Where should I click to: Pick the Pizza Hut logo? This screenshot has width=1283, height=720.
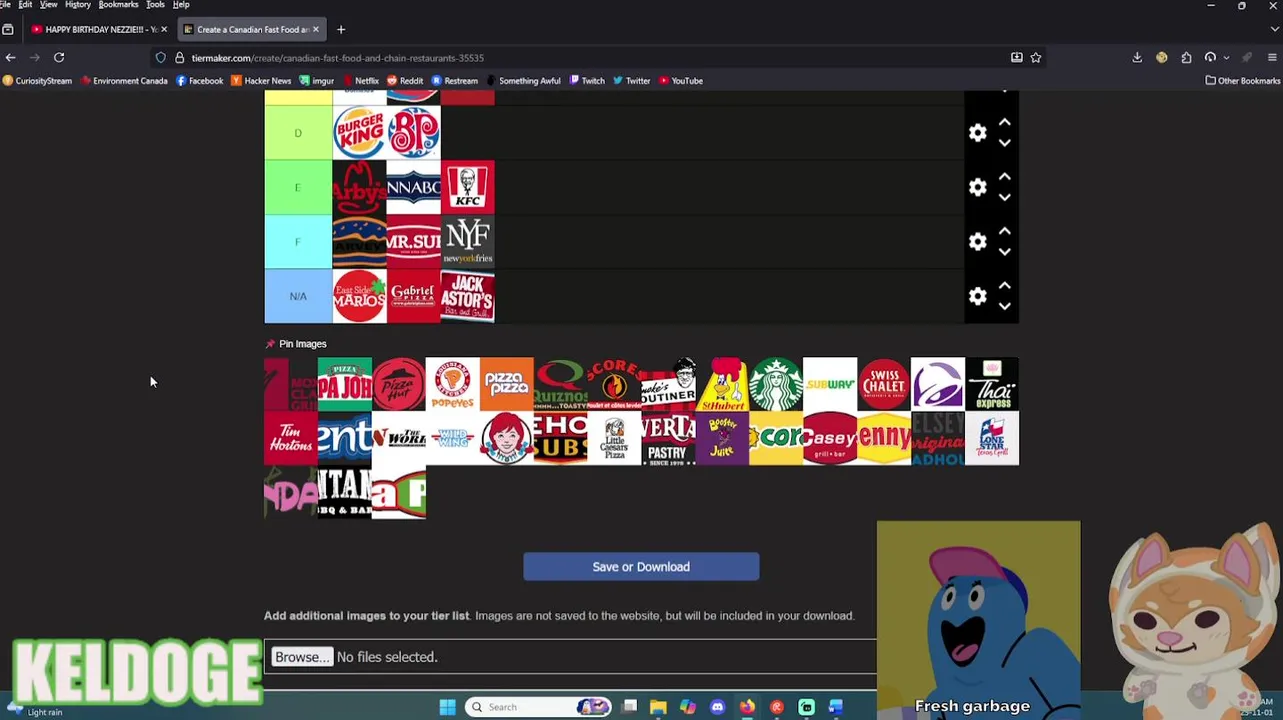point(399,384)
